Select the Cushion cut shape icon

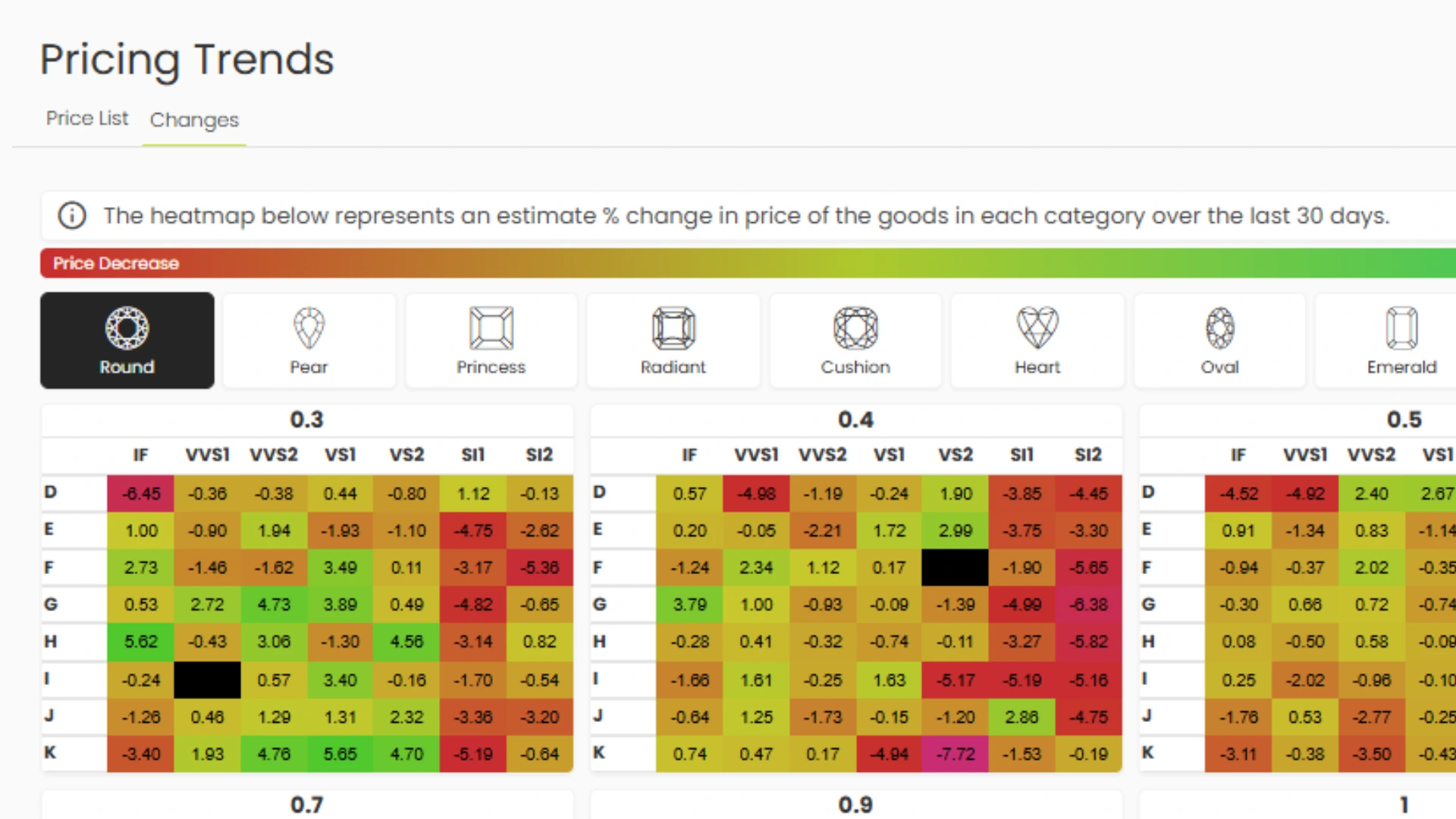(855, 328)
